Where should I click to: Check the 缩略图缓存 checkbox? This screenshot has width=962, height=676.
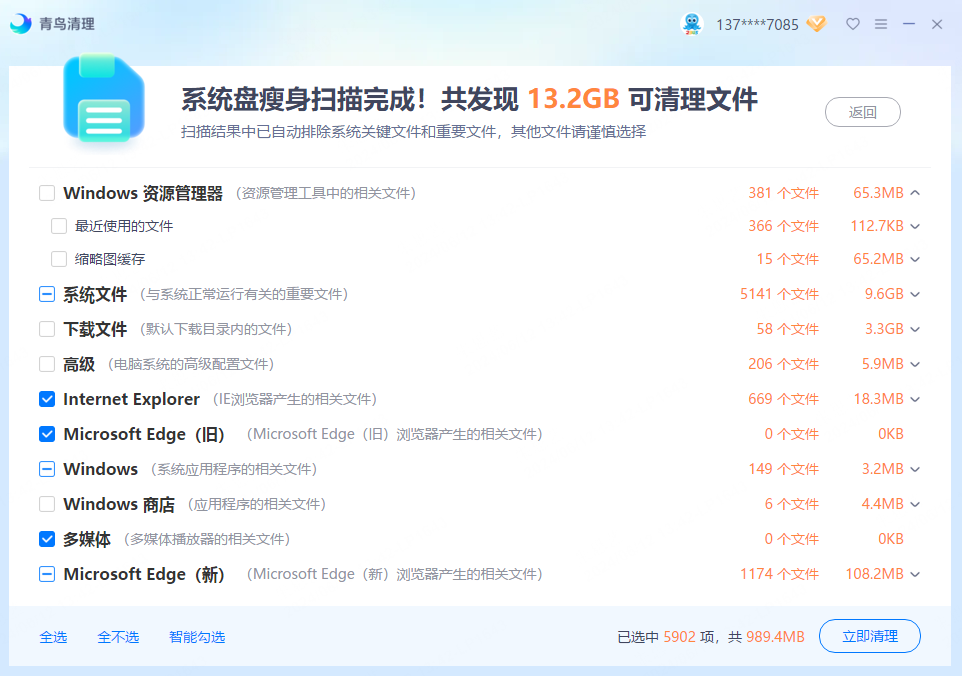(x=59, y=259)
